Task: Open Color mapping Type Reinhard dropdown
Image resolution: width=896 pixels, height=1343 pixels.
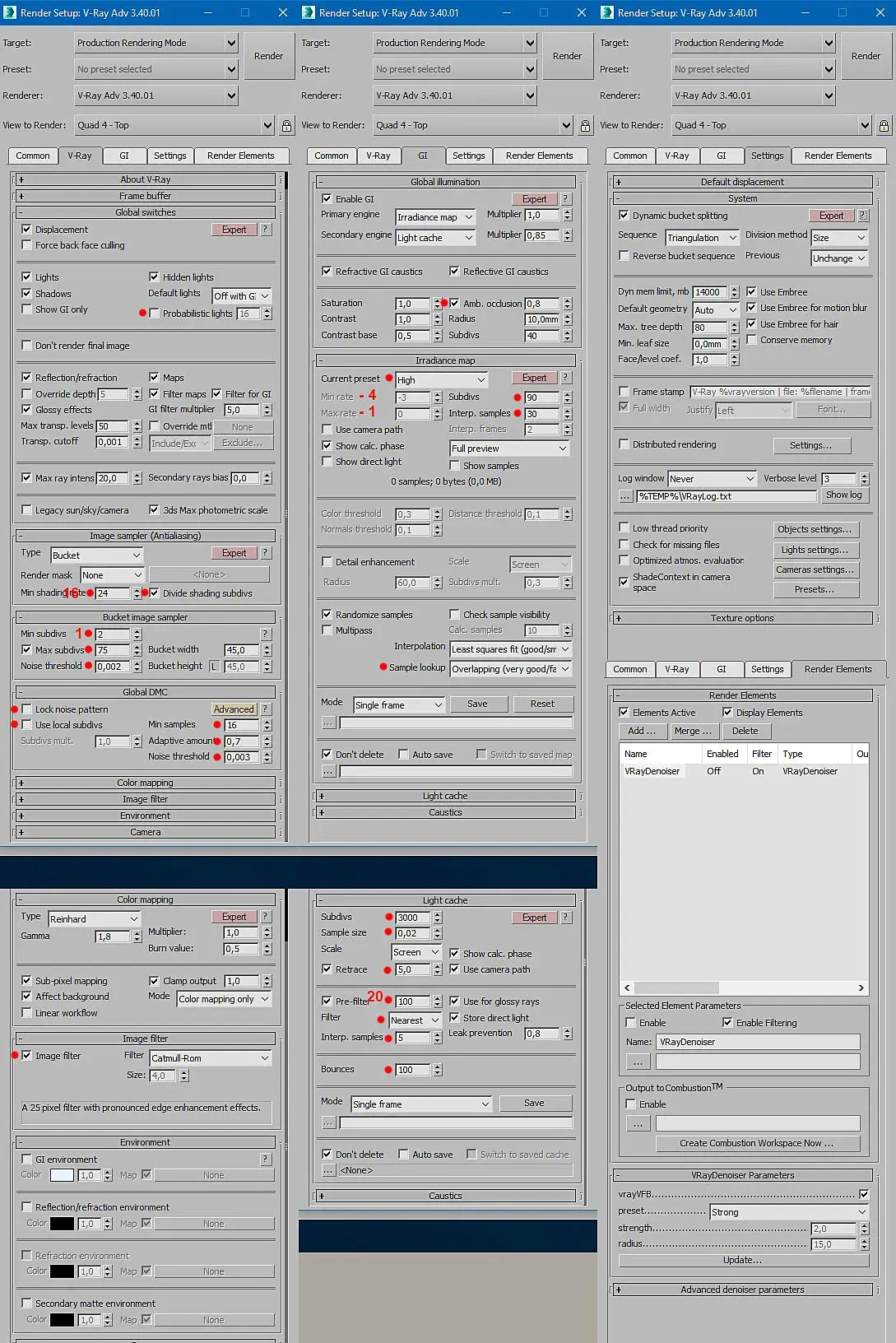Action: pos(95,919)
